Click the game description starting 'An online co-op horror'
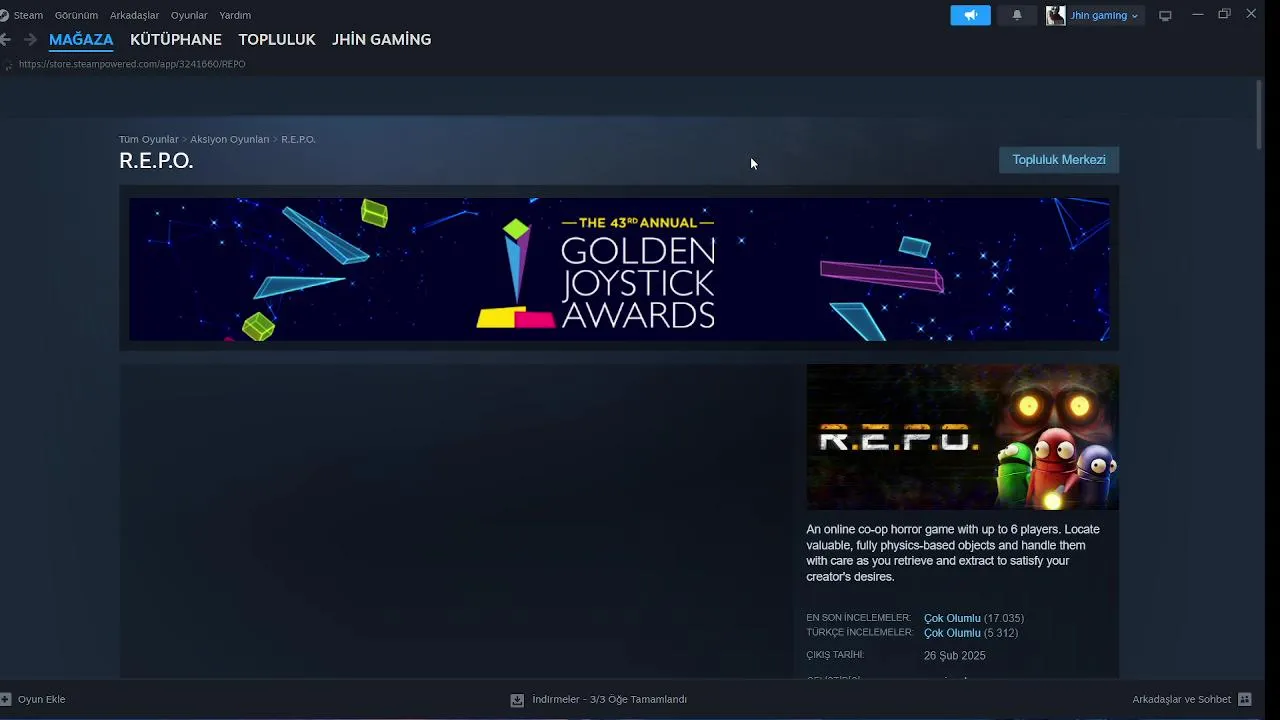 [953, 553]
